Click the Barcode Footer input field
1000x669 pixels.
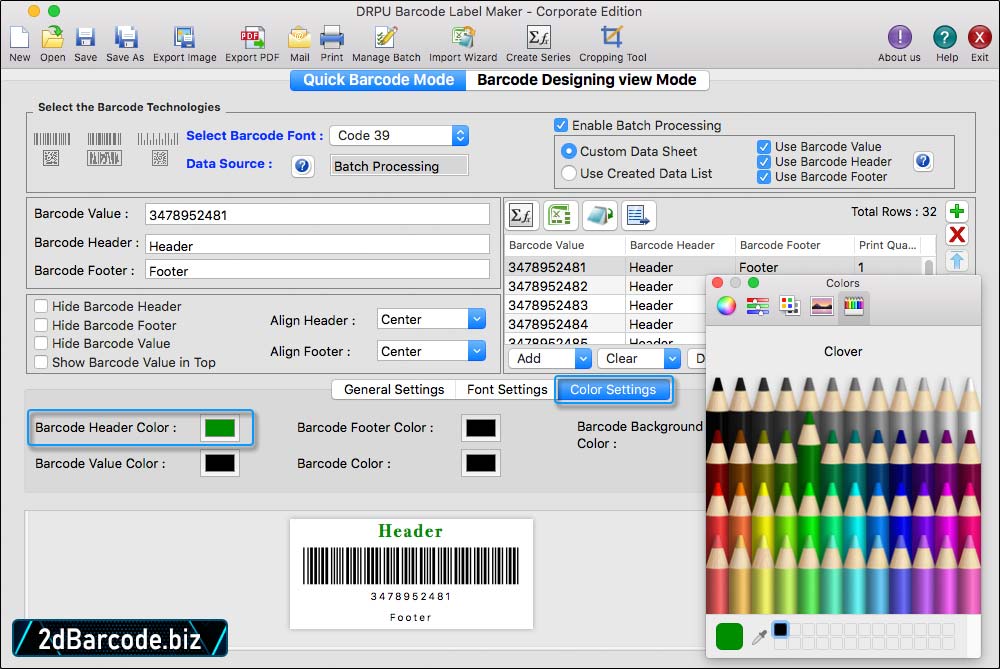coord(317,270)
